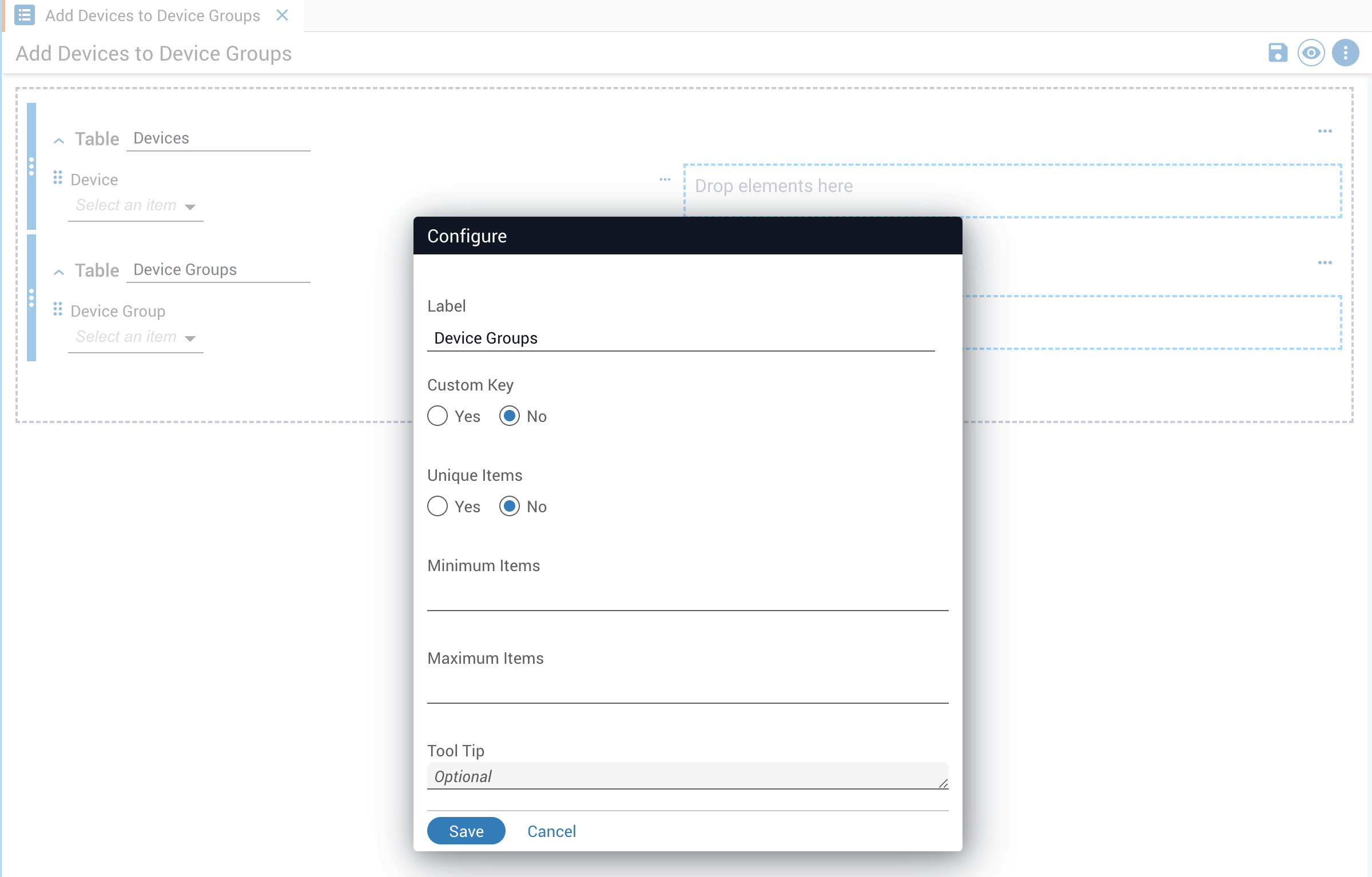
Task: Open the Device Groups table ellipsis options
Action: point(1325,263)
